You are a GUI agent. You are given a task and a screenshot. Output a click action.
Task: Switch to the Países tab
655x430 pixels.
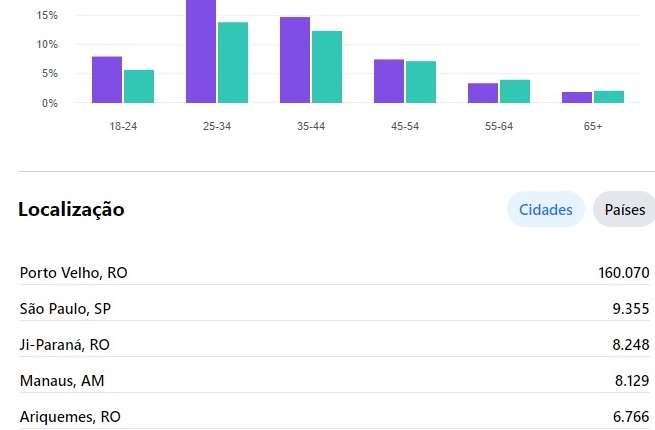(x=624, y=210)
